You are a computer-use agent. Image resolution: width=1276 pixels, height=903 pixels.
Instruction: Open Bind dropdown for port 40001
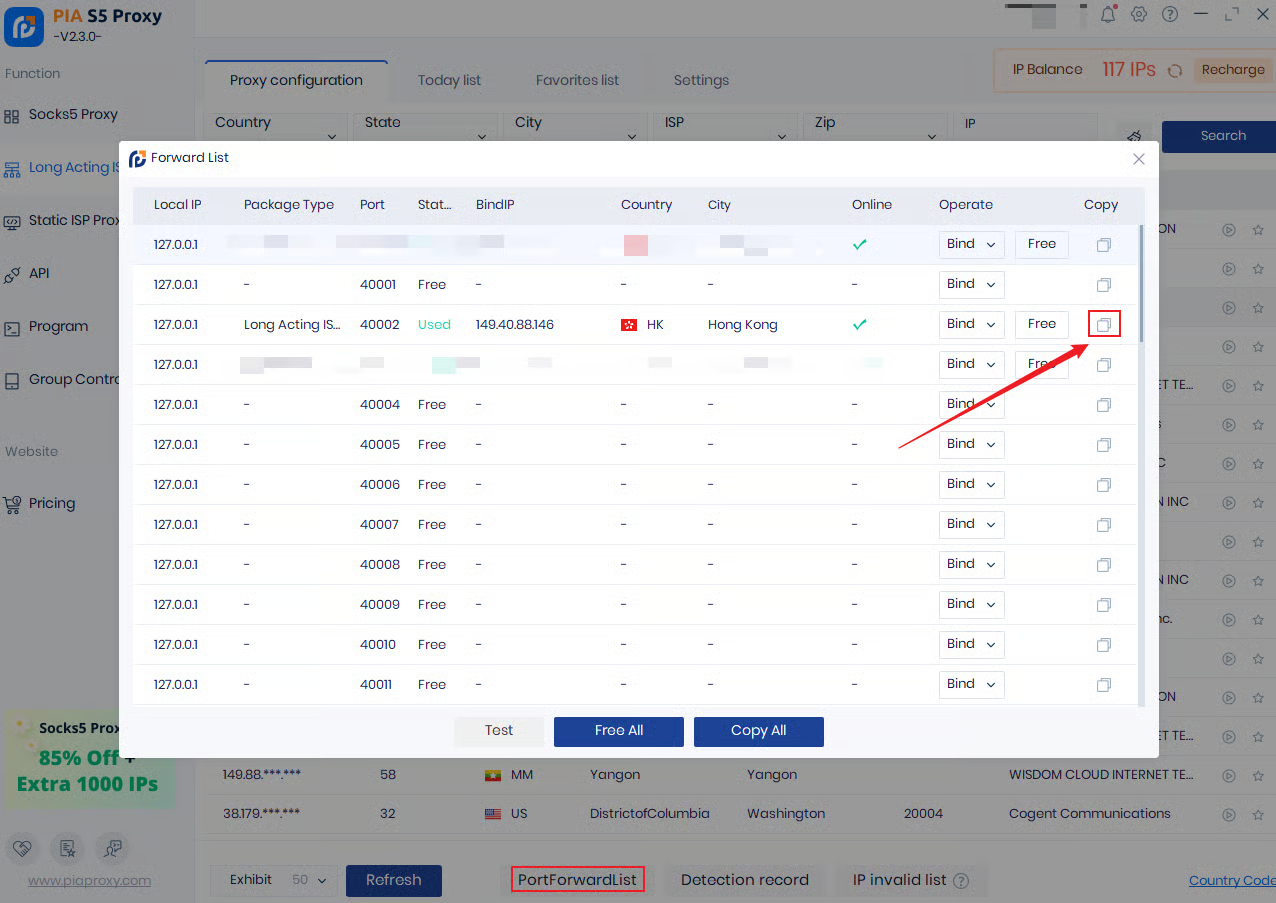(971, 285)
